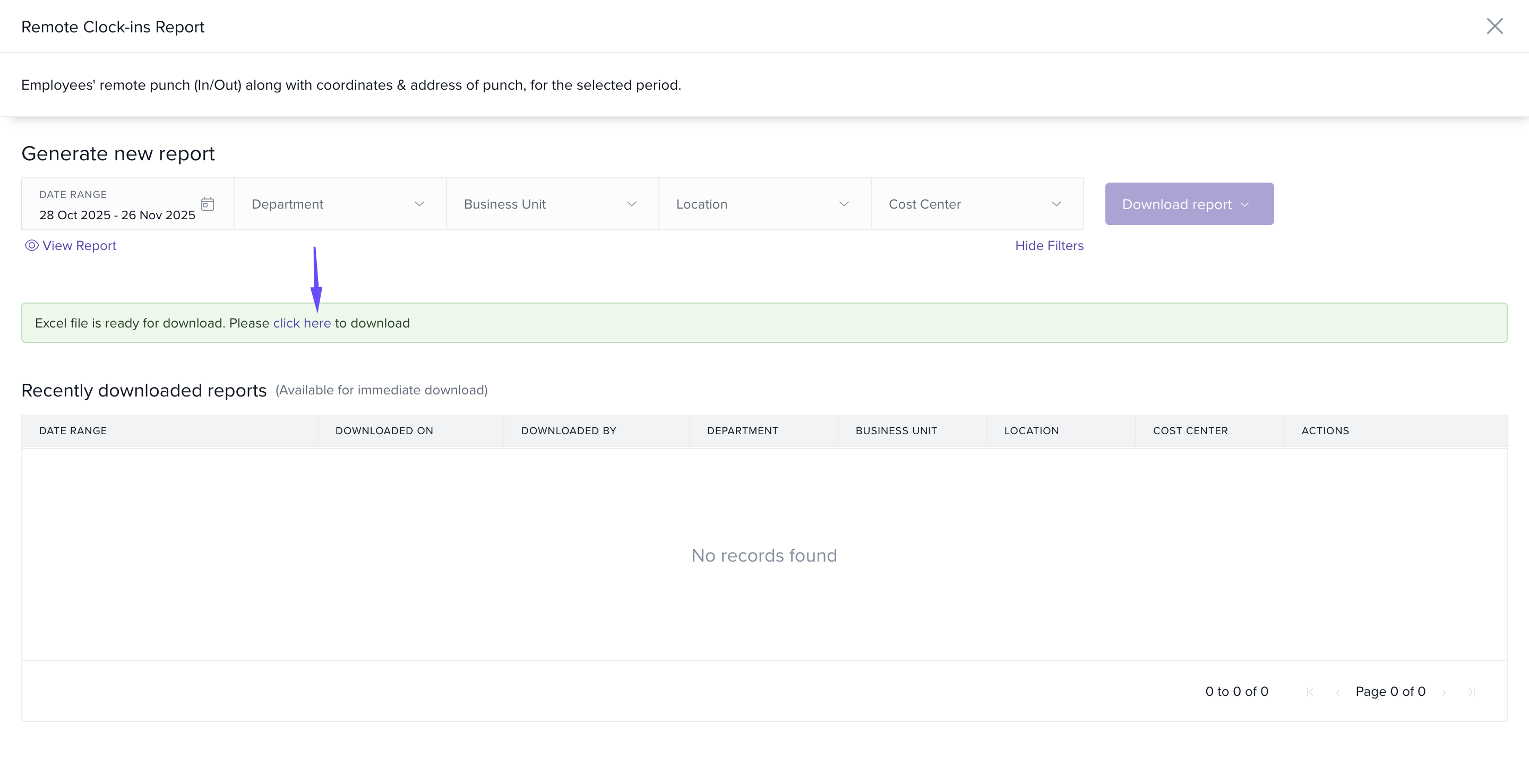
Task: Open the date range calendar icon
Action: tap(207, 204)
